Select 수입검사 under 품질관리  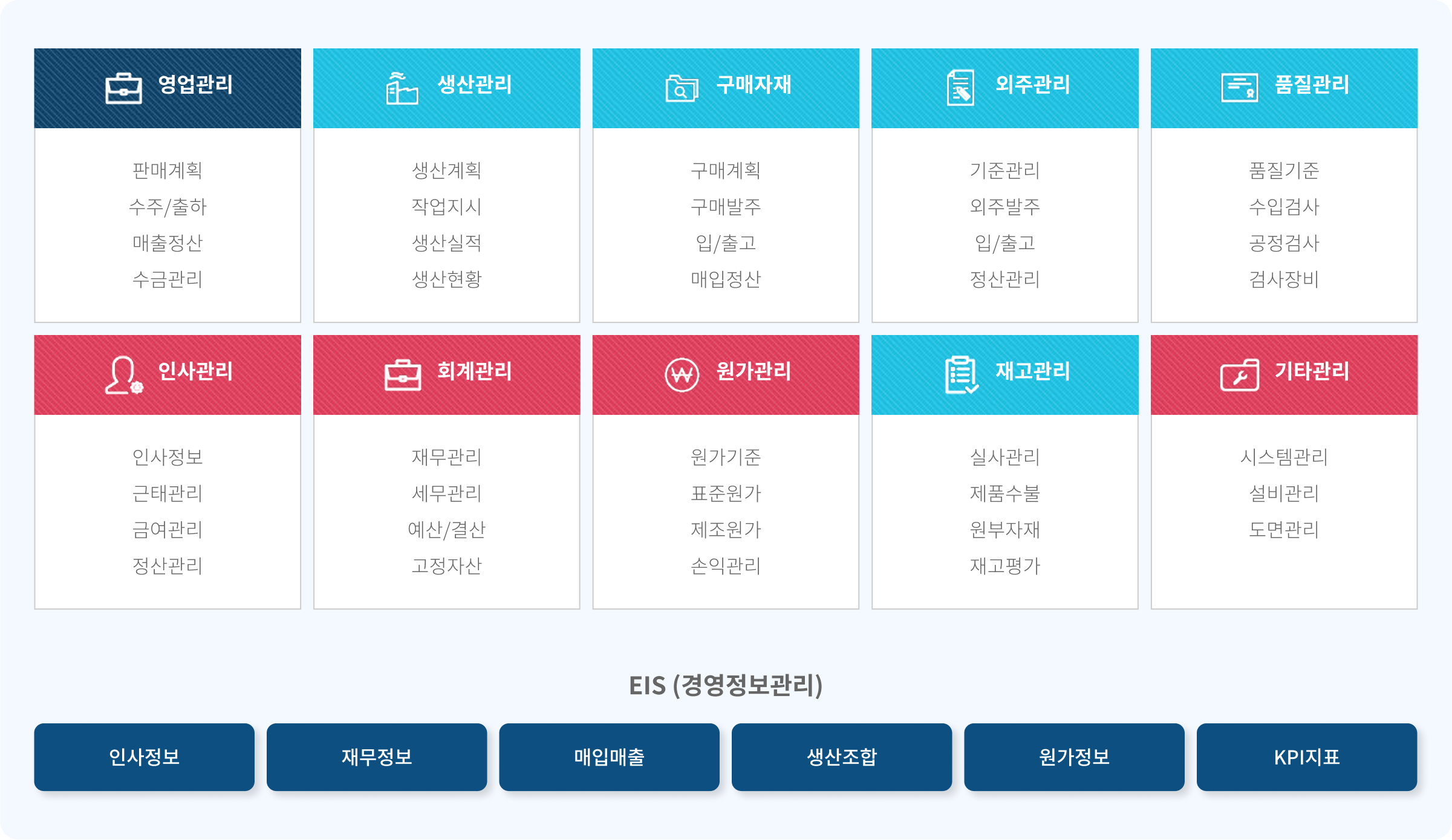pos(1284,207)
